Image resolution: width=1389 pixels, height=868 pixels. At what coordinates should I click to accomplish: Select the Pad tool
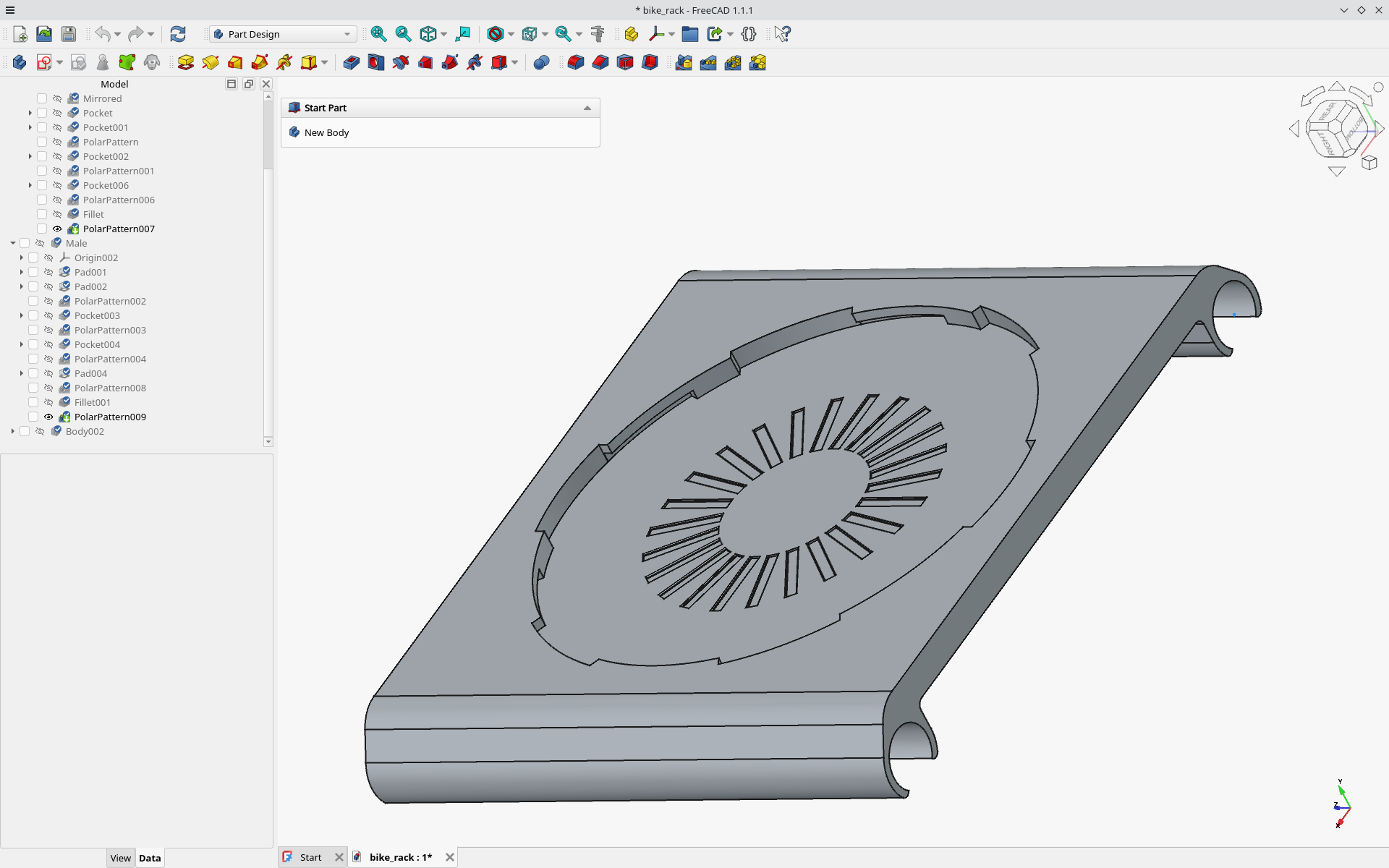tap(186, 63)
